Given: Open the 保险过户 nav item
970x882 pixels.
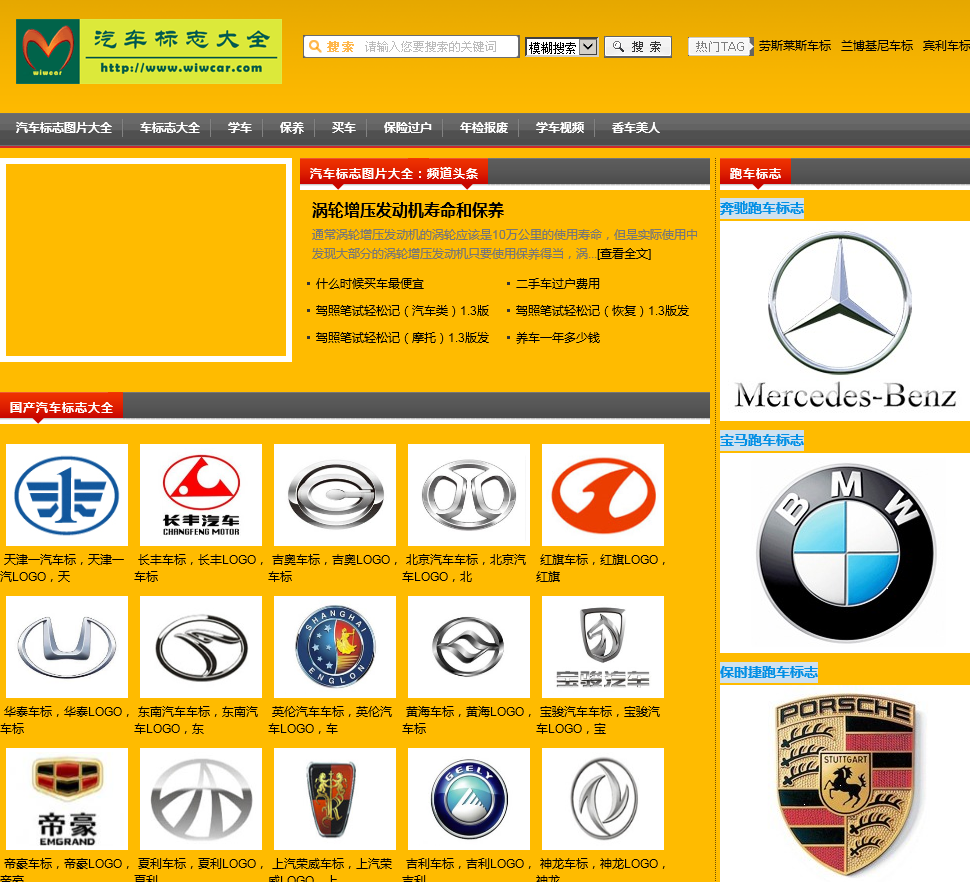Looking at the screenshot, I should click(407, 128).
